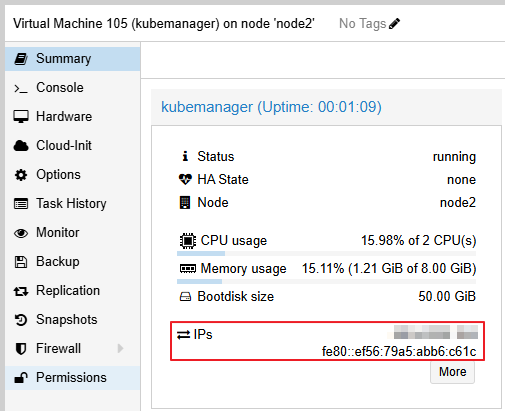Click the Summary book icon
This screenshot has height=411, width=505.
(x=21, y=59)
